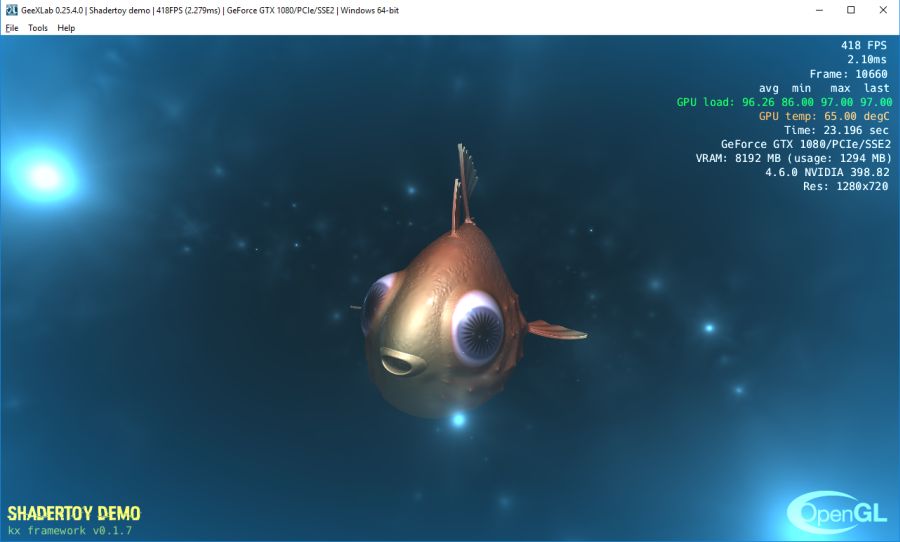Click the 'avg min max last' header row
This screenshot has height=542, width=900.
824,88
